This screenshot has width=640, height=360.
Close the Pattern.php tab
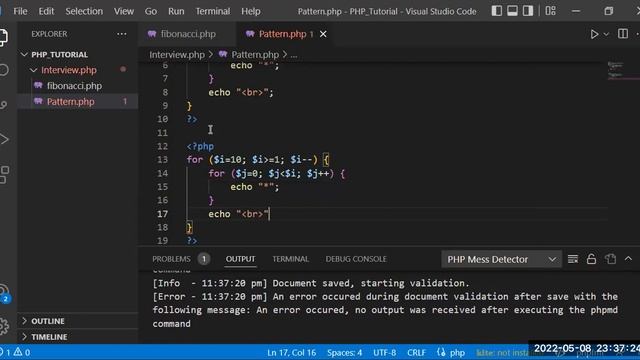[323, 34]
